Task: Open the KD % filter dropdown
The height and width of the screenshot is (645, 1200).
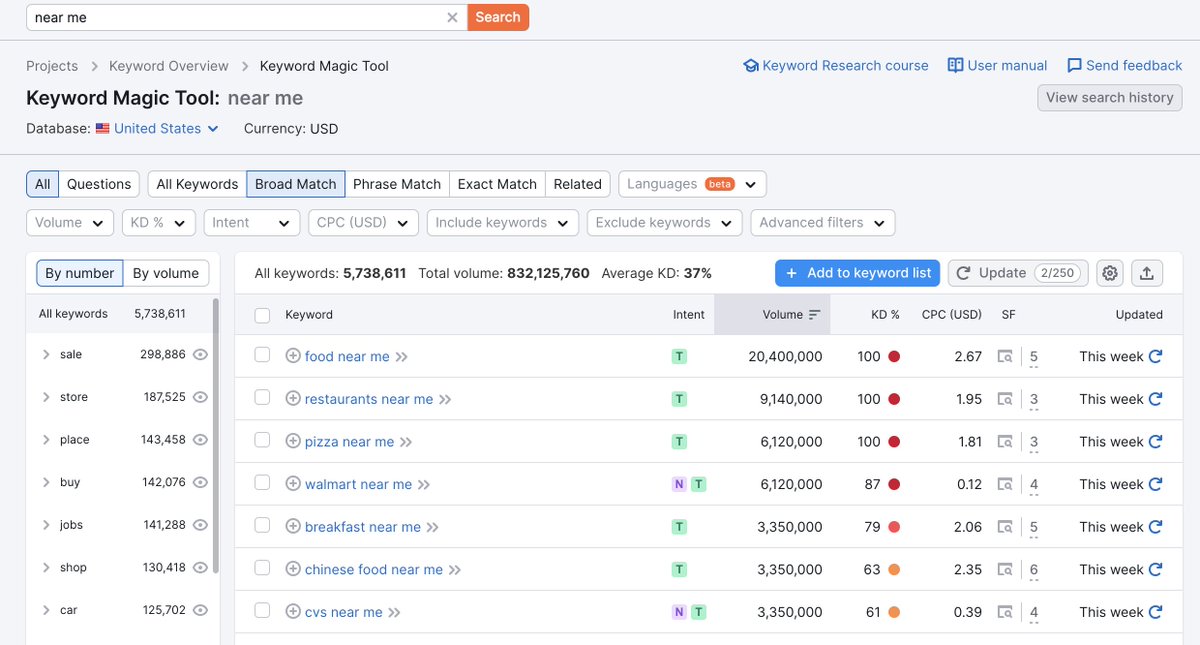Action: pos(159,222)
